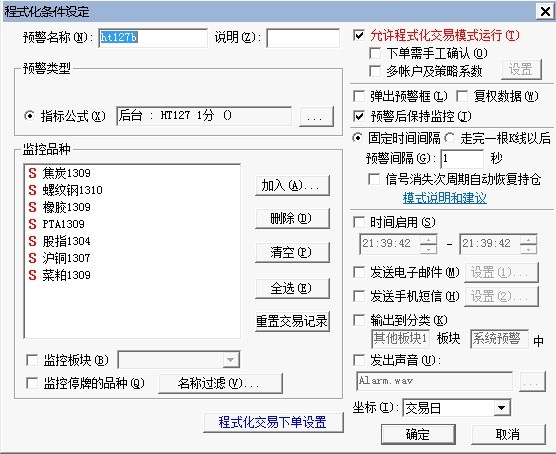
Task: Click 重置交易记录 button
Action: click(292, 322)
